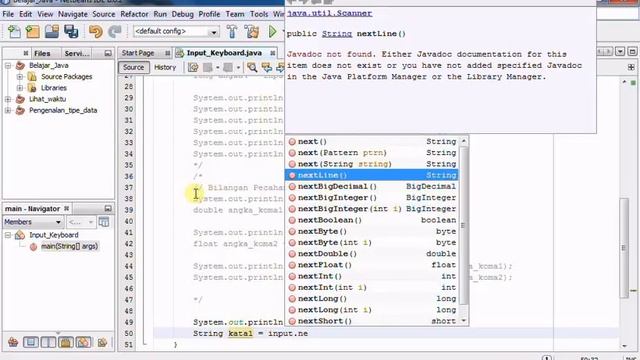Toggle Show Non-Public Members filter
The height and width of the screenshot is (360, 640).
click(66, 342)
